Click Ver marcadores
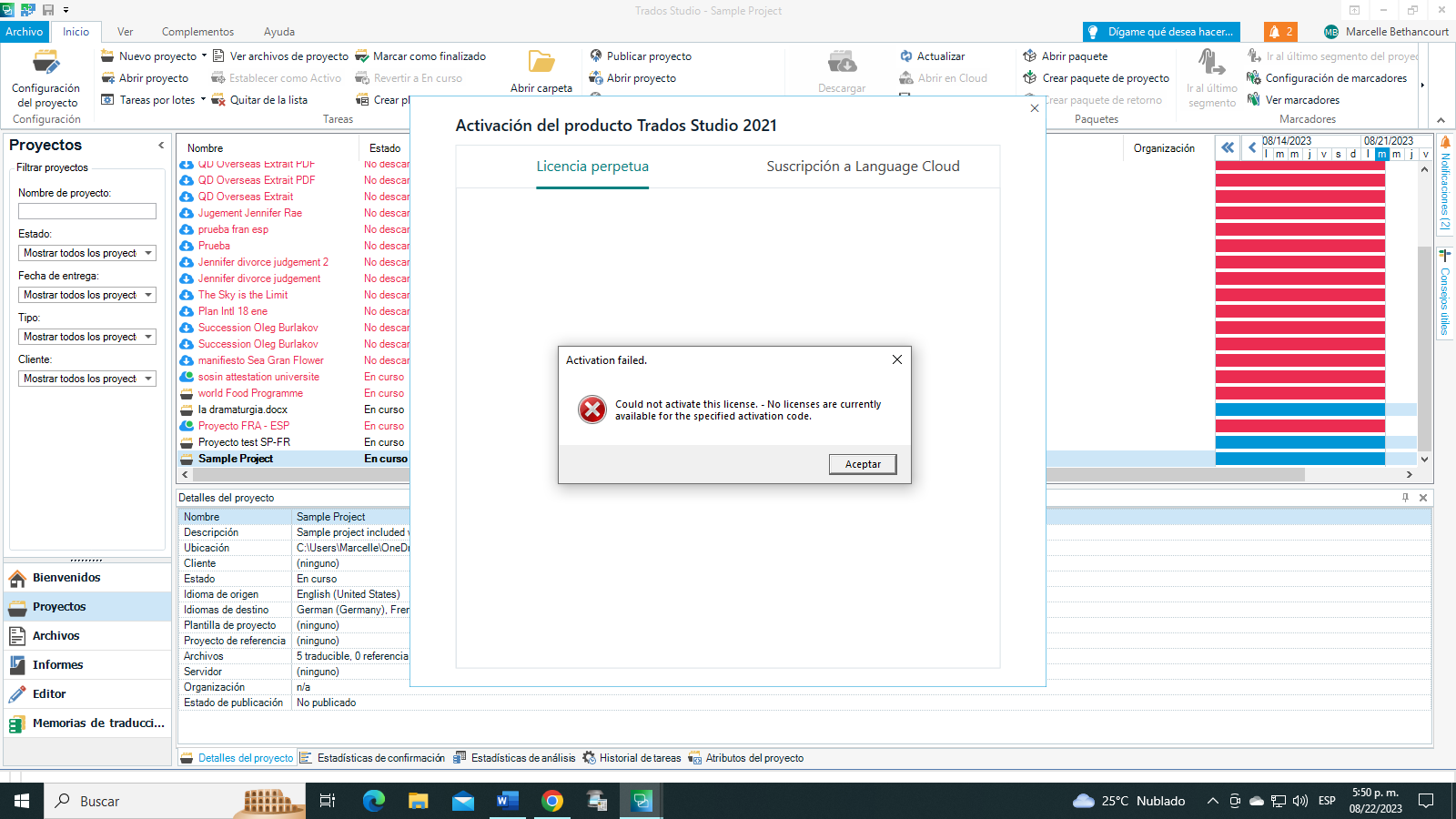This screenshot has width=1456, height=819. (x=1293, y=100)
